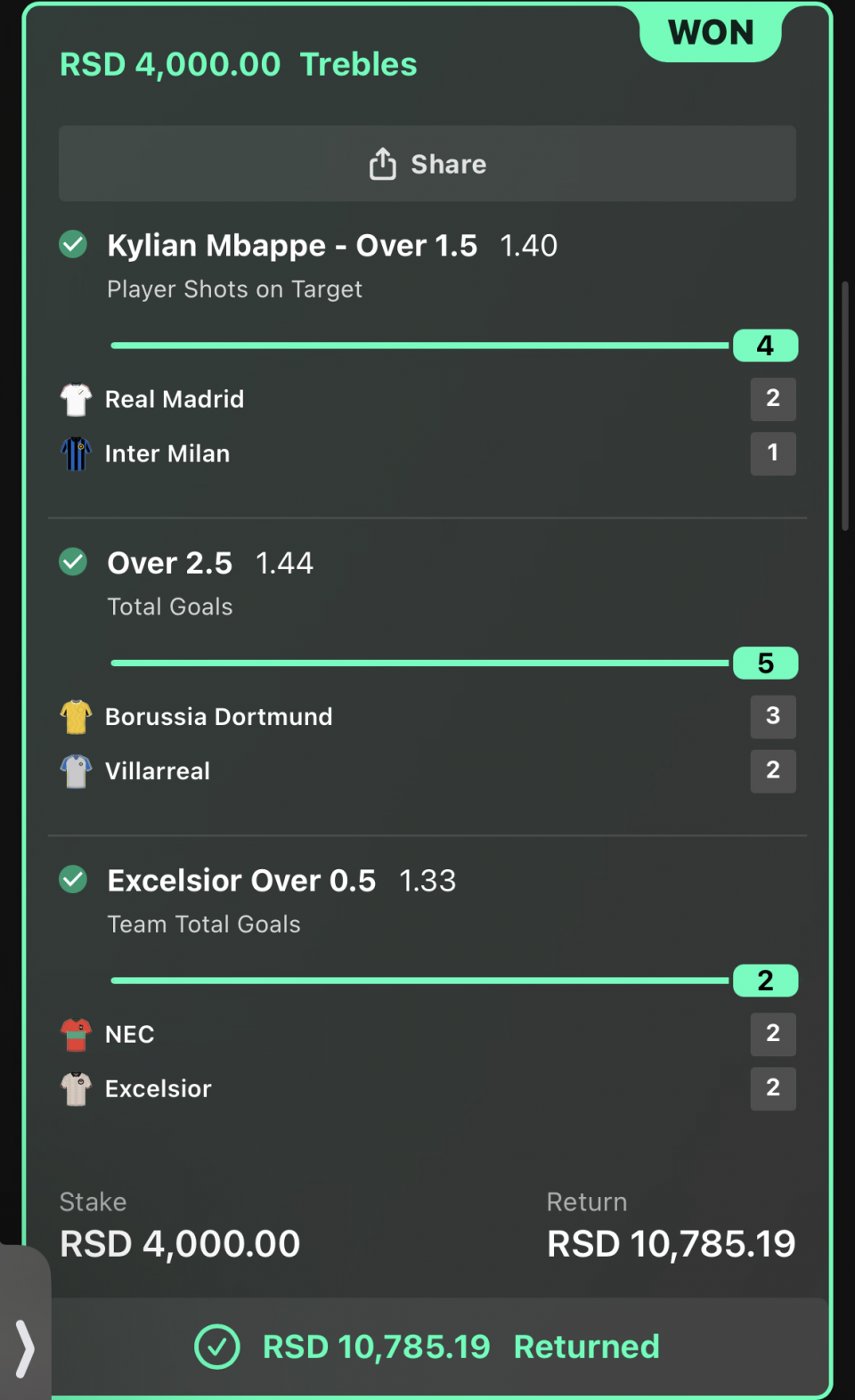Click the NEC red jersey icon
This screenshot has height=1400, width=855.
(76, 1035)
